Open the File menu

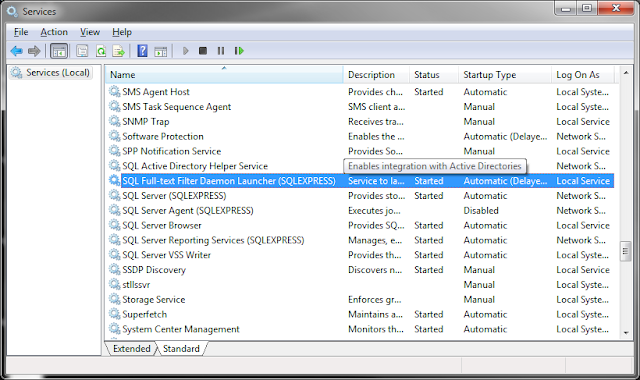(21, 32)
